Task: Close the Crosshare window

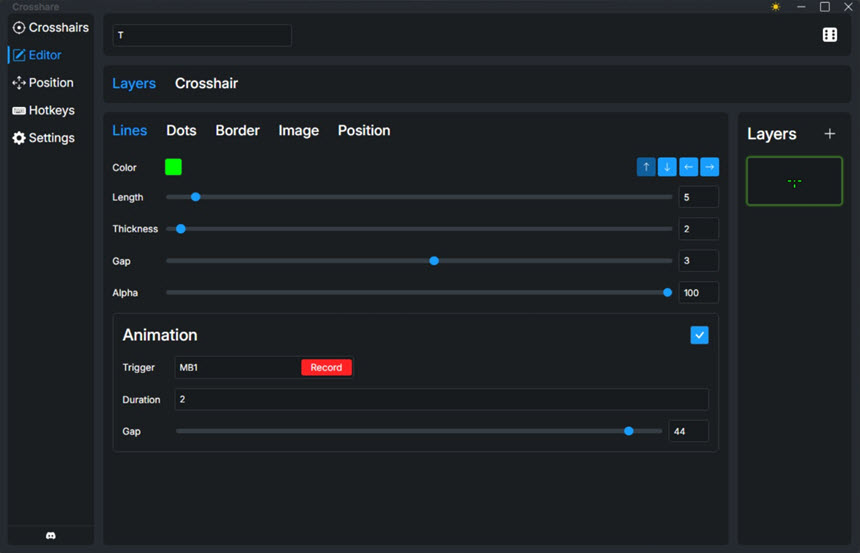Action: [x=848, y=7]
